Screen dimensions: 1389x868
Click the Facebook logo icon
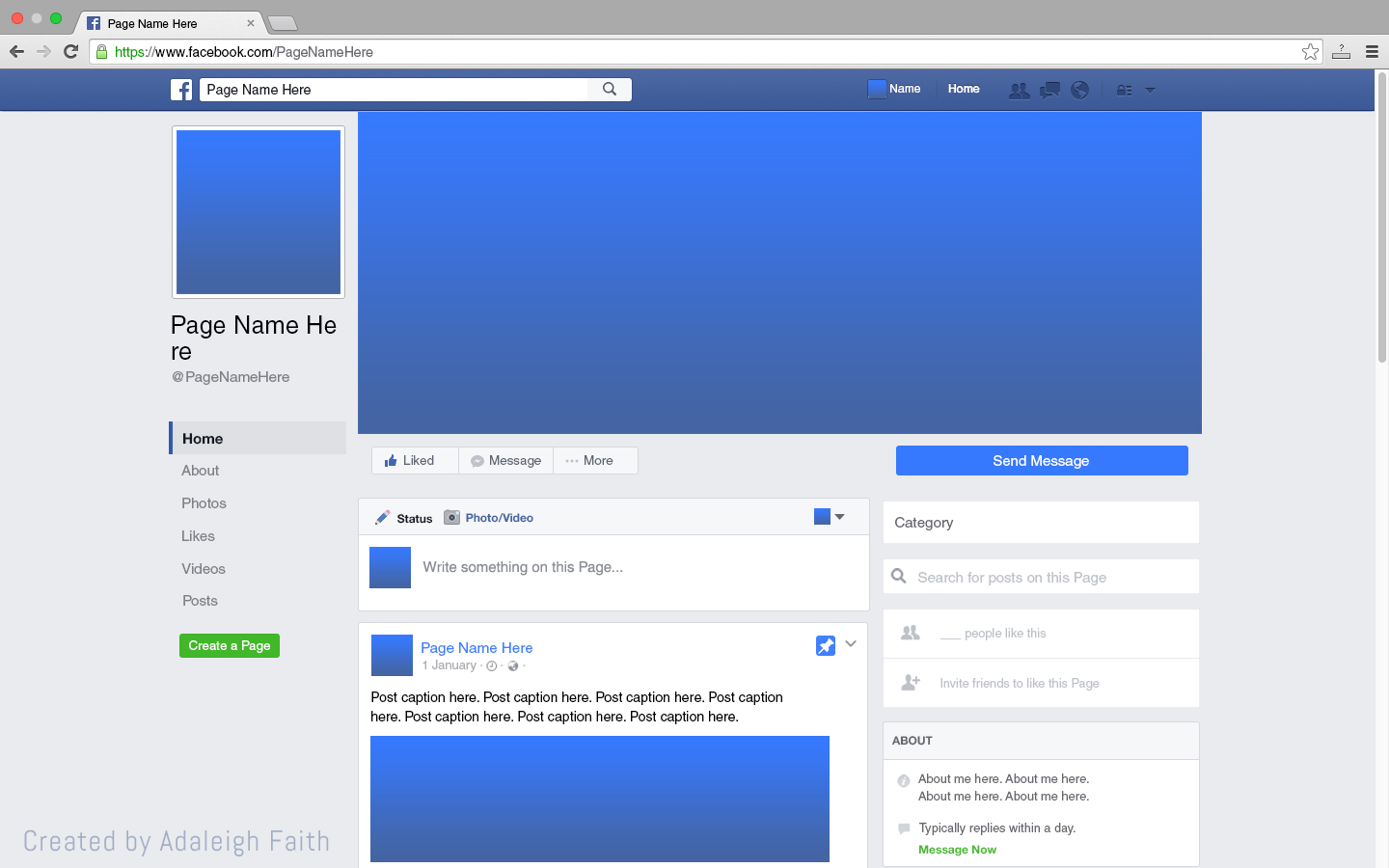pos(181,89)
